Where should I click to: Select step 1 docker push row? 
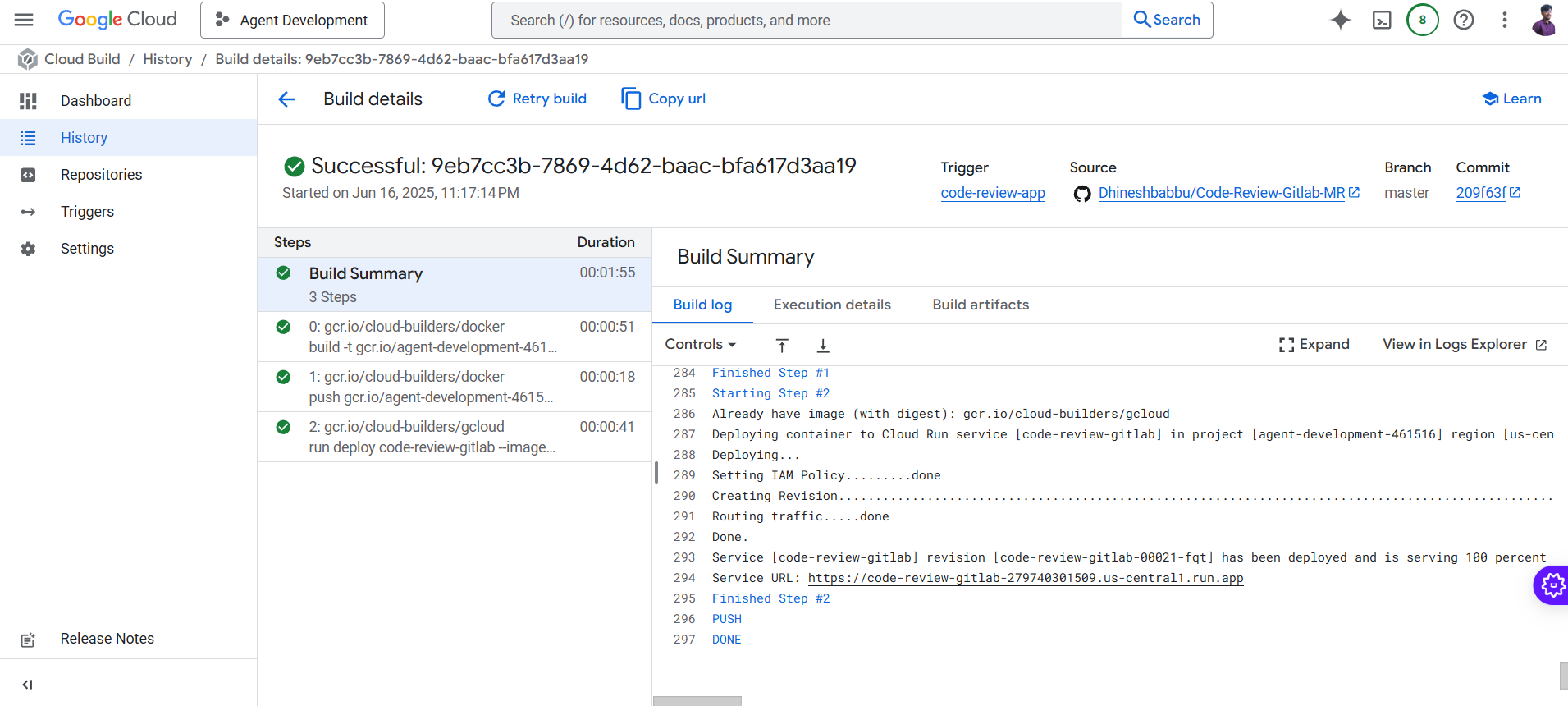[x=455, y=387]
